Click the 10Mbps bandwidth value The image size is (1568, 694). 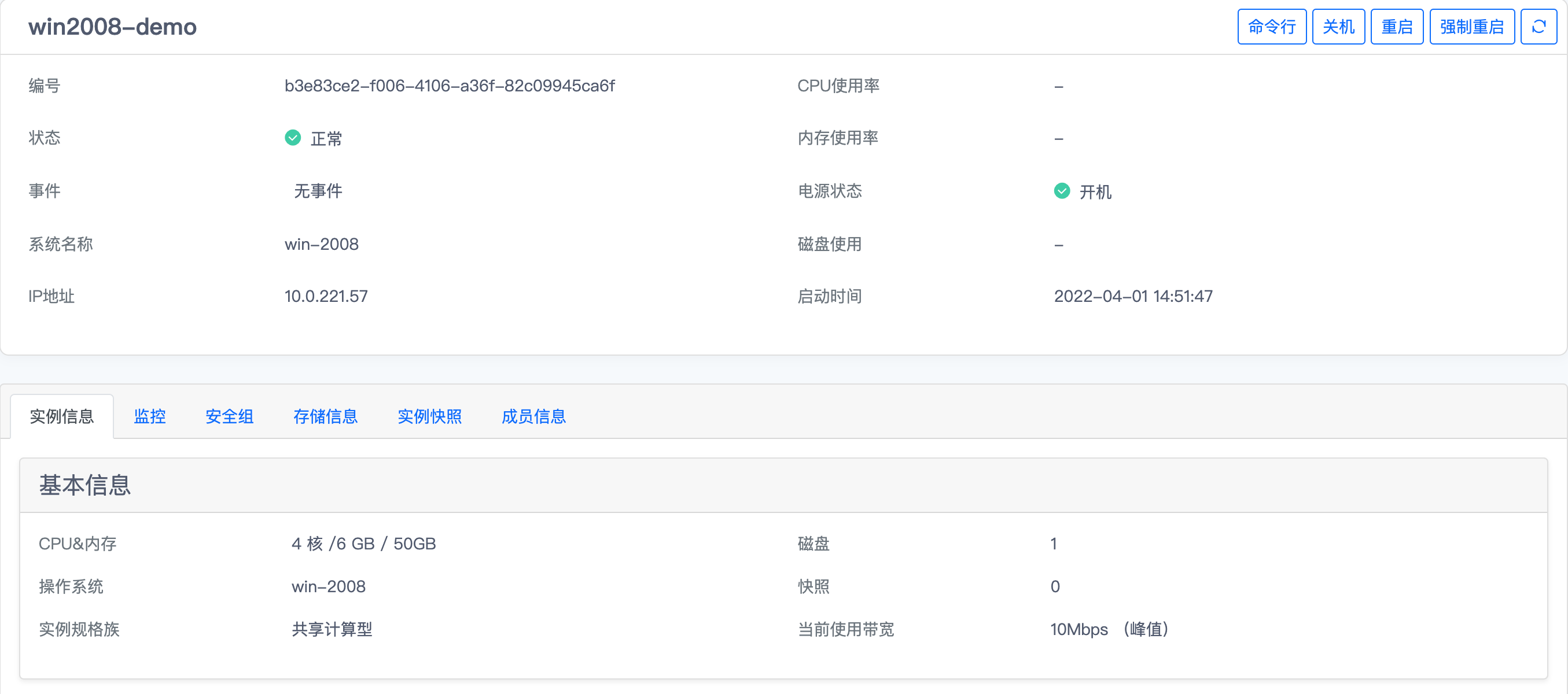point(1078,629)
